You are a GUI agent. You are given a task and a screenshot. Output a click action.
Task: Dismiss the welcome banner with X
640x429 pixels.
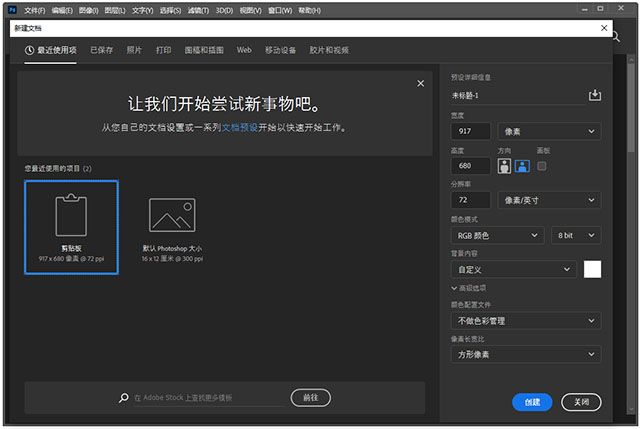pyautogui.click(x=420, y=84)
